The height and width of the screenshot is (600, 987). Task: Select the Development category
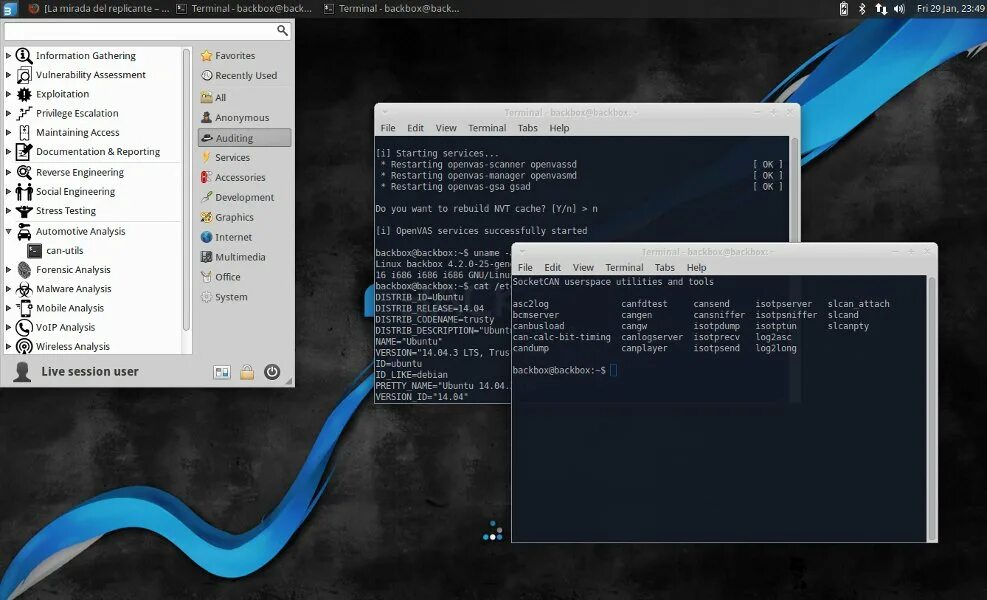[244, 197]
